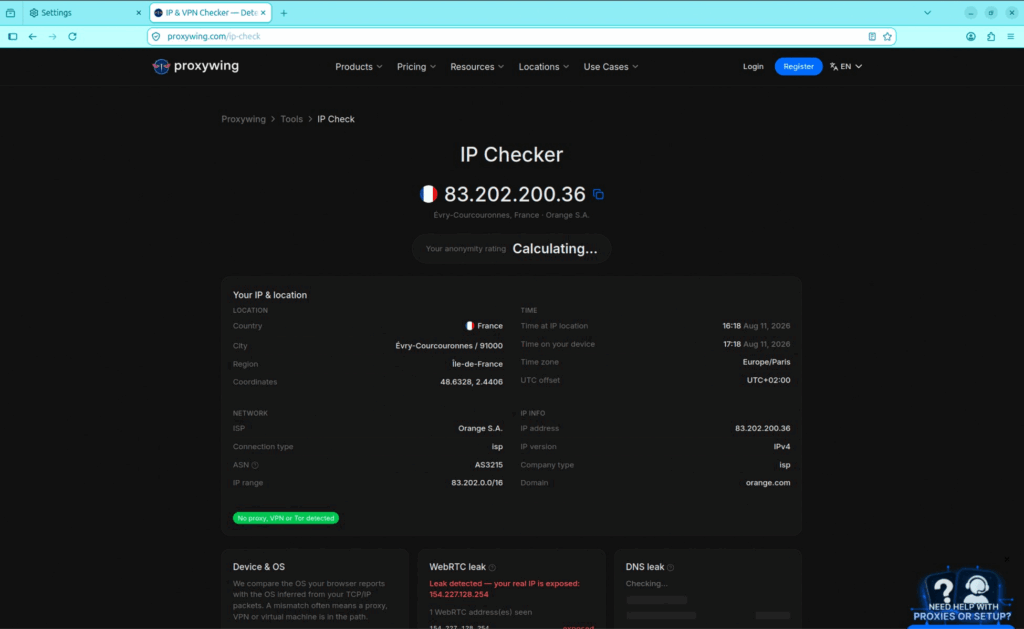Image resolution: width=1024 pixels, height=629 pixels.
Task: Click the anonymity rating 'Calculating...' pill
Action: (511, 249)
